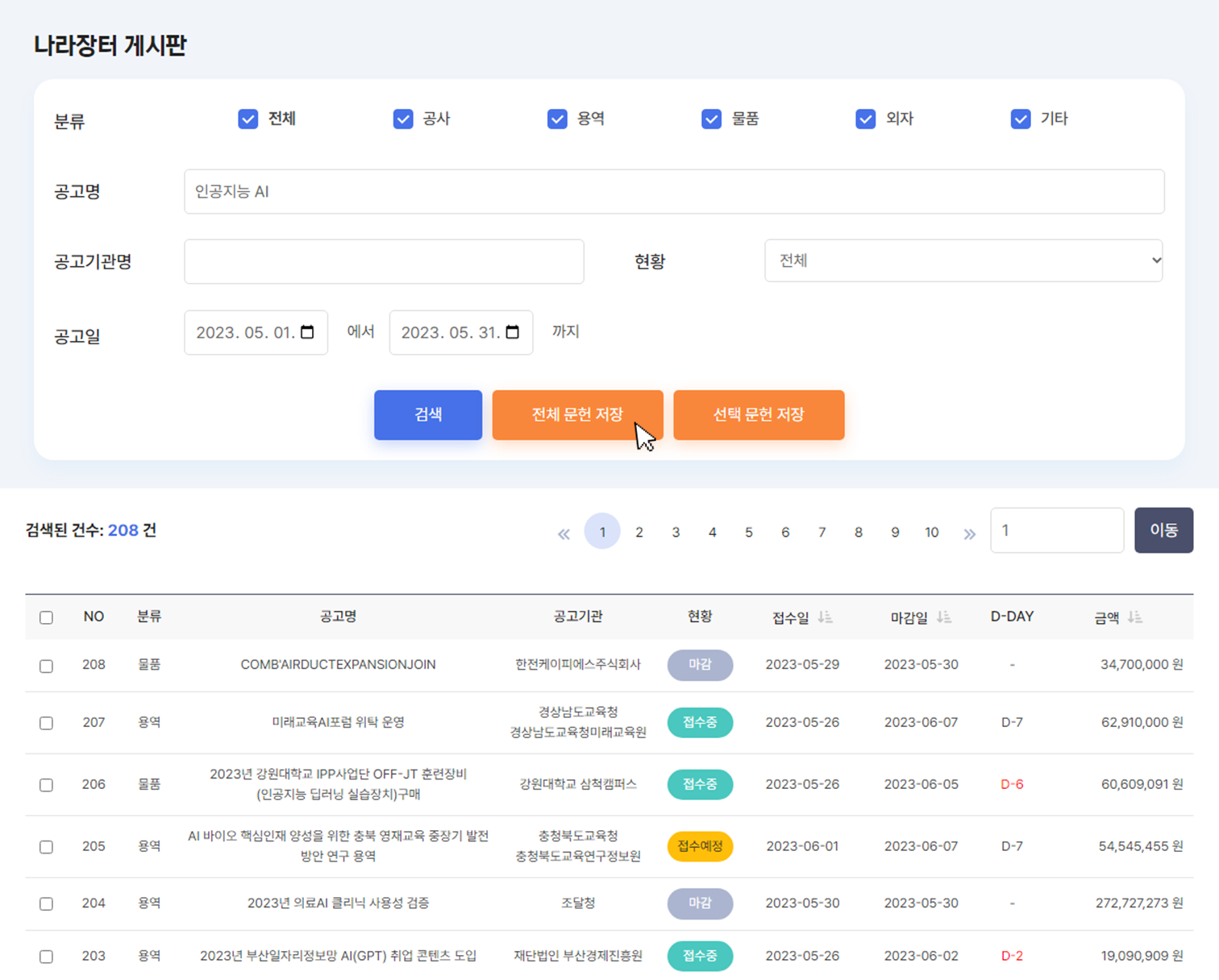
Task: Toggle the 물품 category checkbox
Action: point(711,119)
